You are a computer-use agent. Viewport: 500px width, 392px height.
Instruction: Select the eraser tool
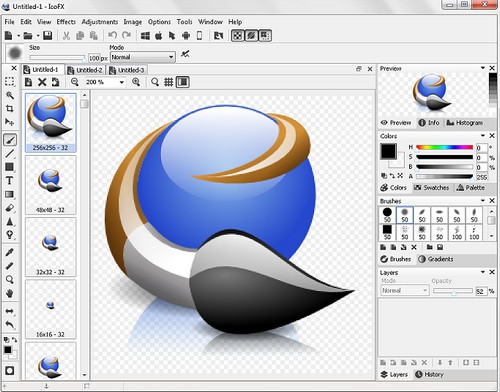[x=9, y=208]
